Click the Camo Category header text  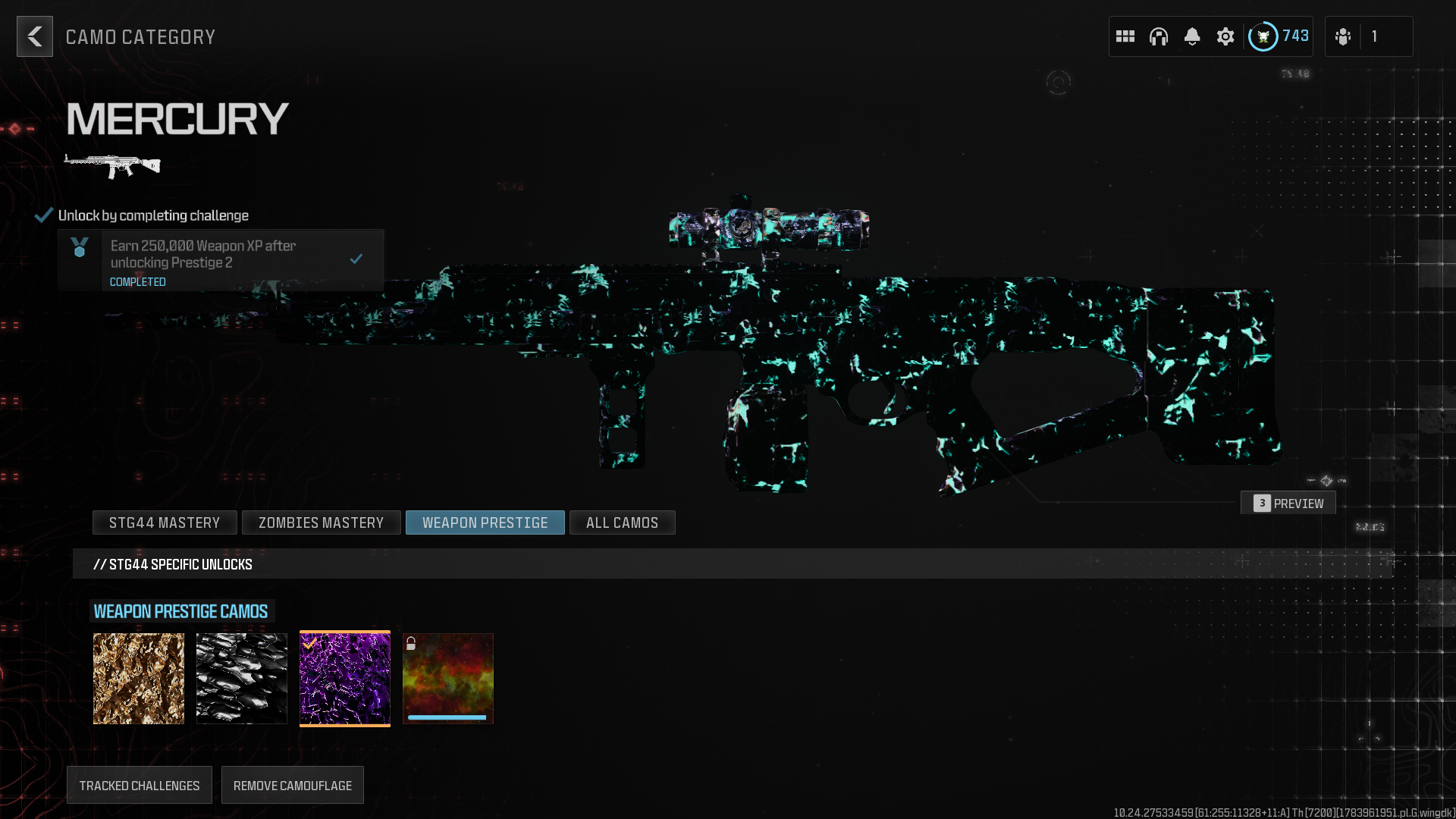(141, 37)
